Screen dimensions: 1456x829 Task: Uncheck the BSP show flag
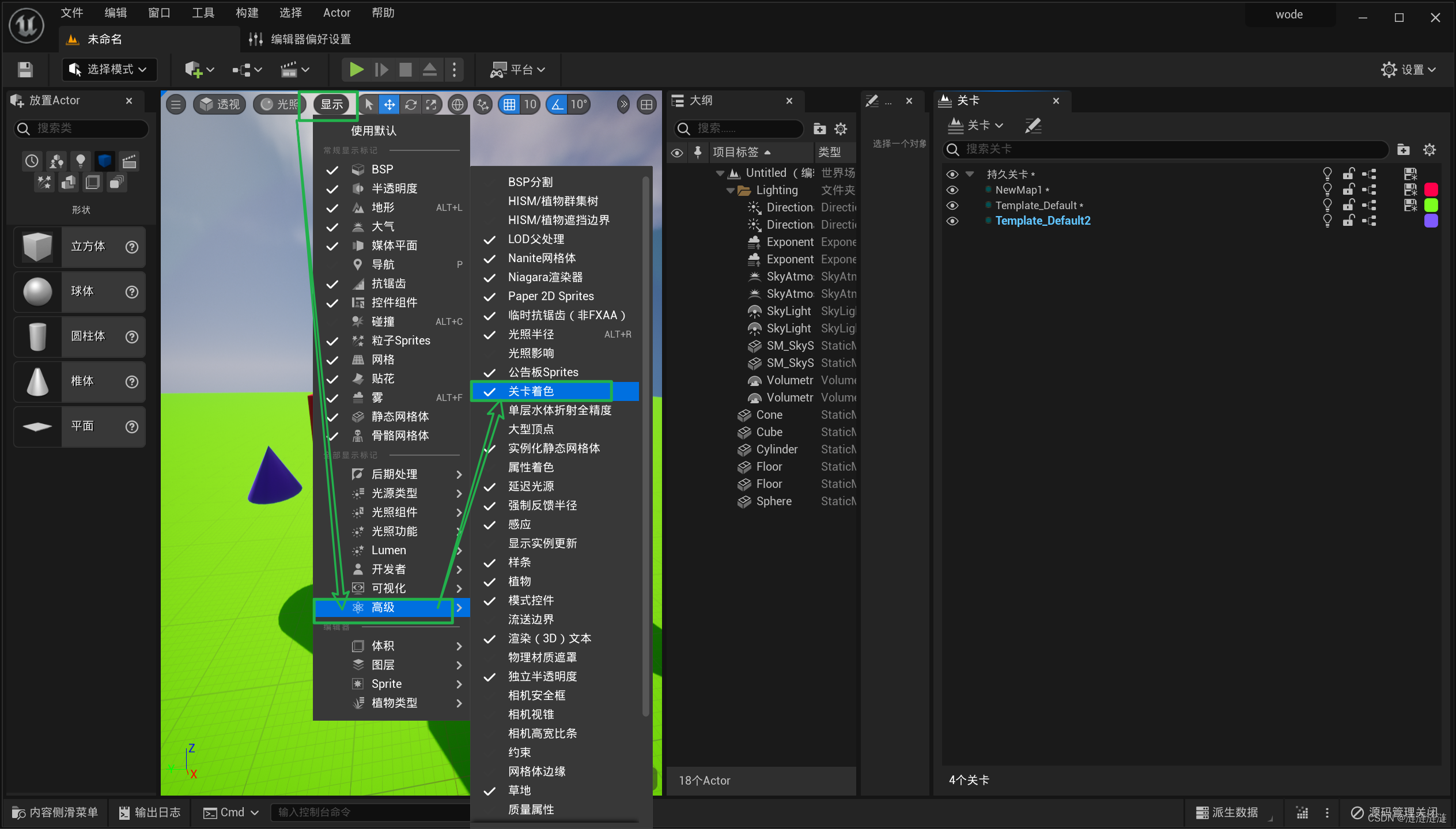click(382, 169)
